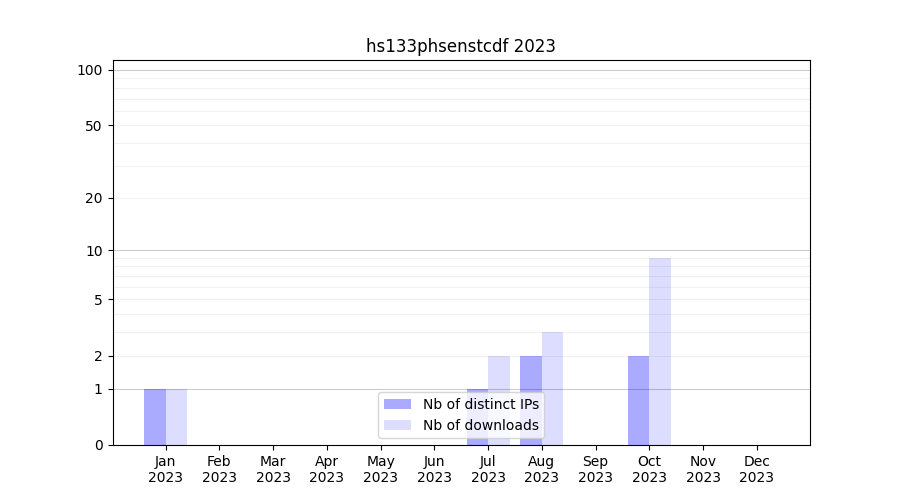Select the Nb of downloads legend label
The width and height of the screenshot is (900, 500).
click(480, 425)
